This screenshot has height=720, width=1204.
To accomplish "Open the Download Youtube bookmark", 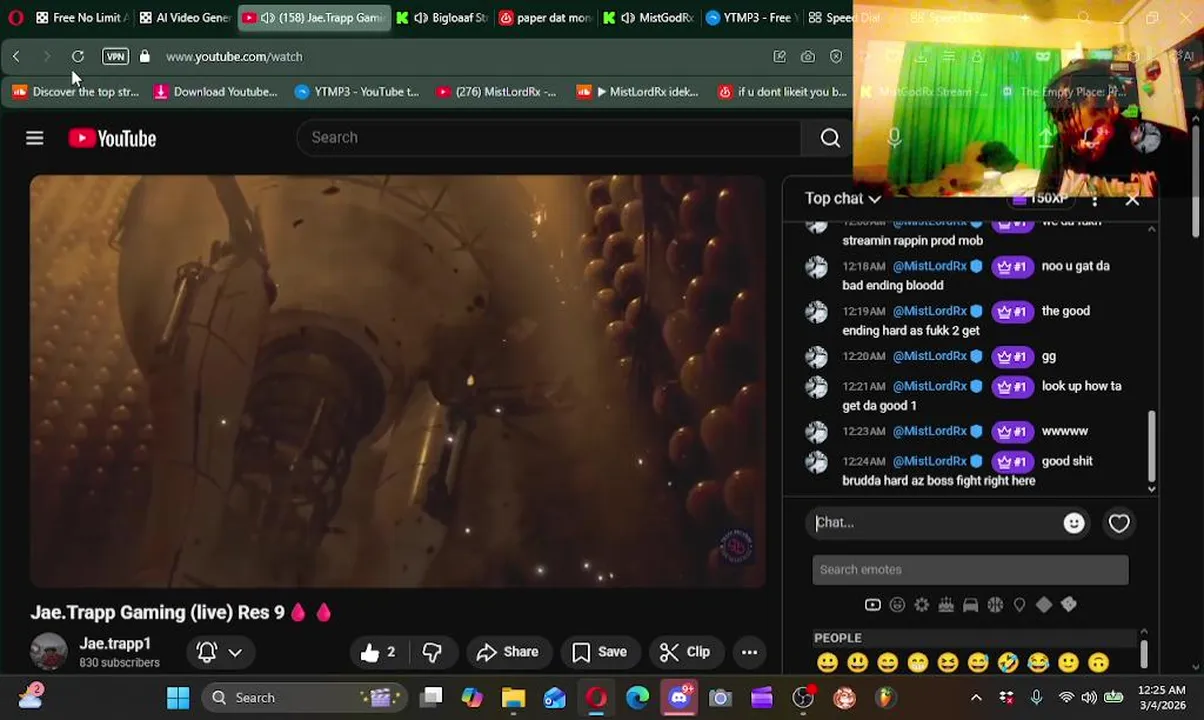I will [215, 92].
